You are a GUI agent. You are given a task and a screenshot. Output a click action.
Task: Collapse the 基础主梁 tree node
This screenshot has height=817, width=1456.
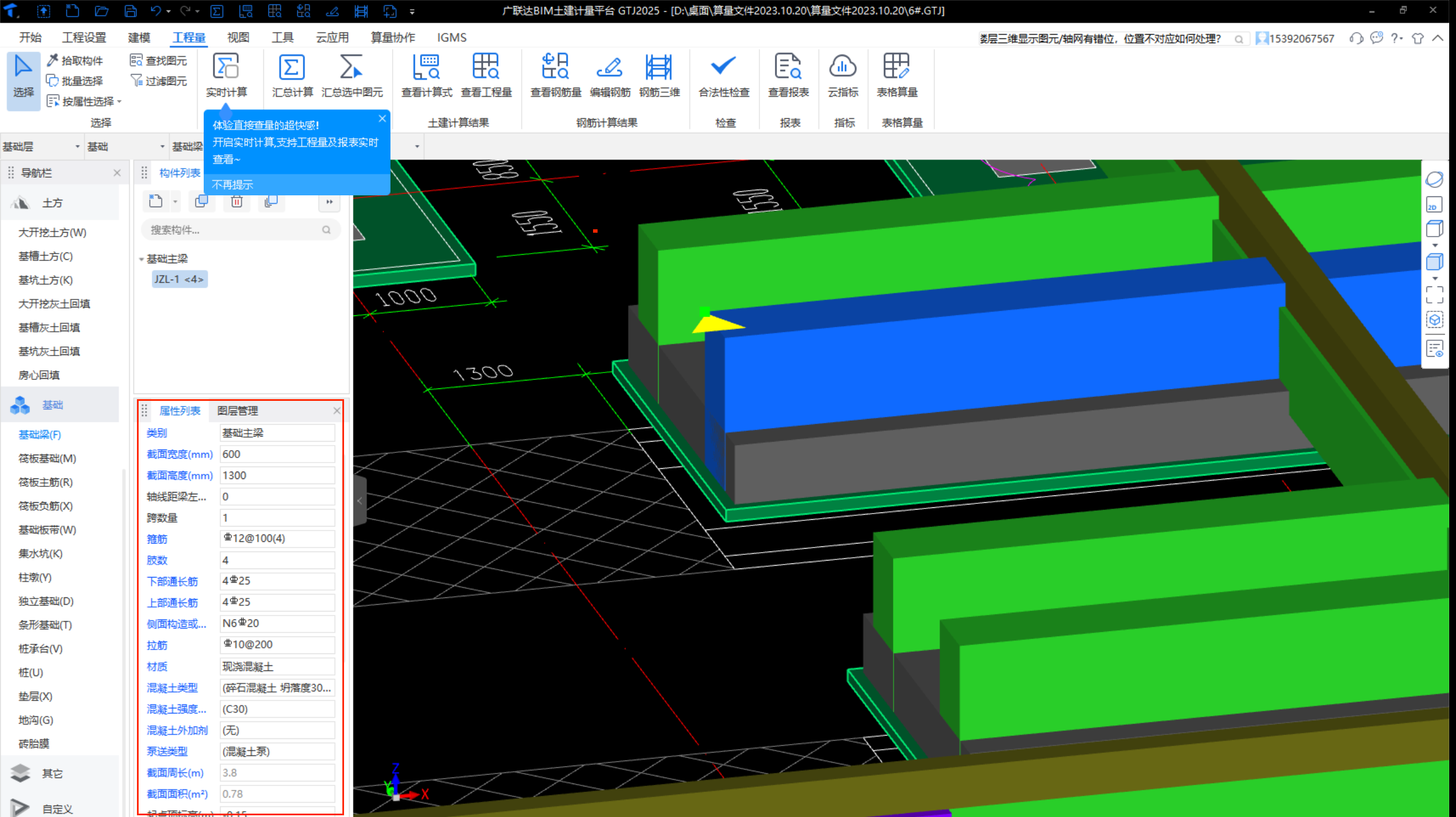point(141,259)
